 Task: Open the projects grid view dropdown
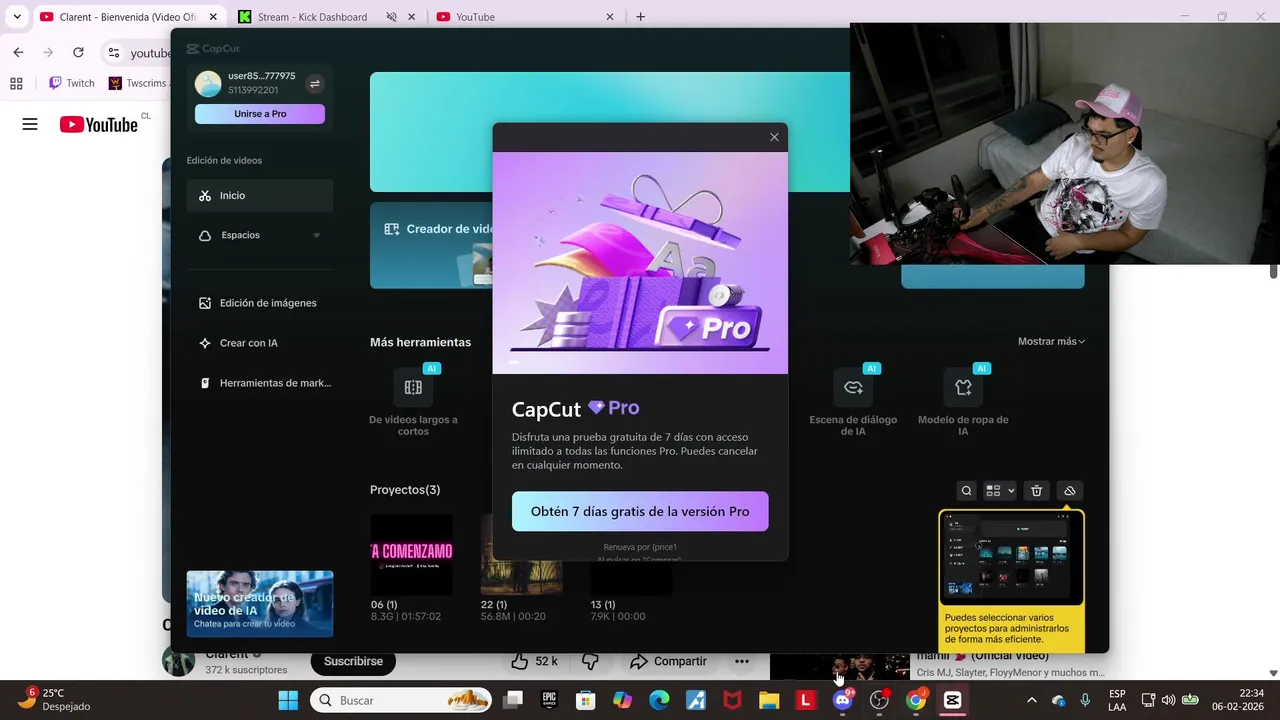(x=1000, y=491)
